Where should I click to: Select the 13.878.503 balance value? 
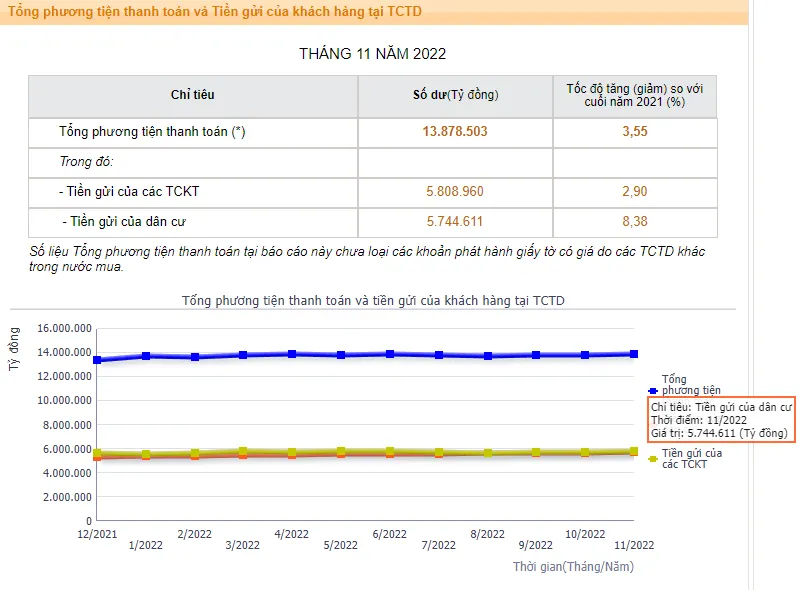pyautogui.click(x=455, y=132)
